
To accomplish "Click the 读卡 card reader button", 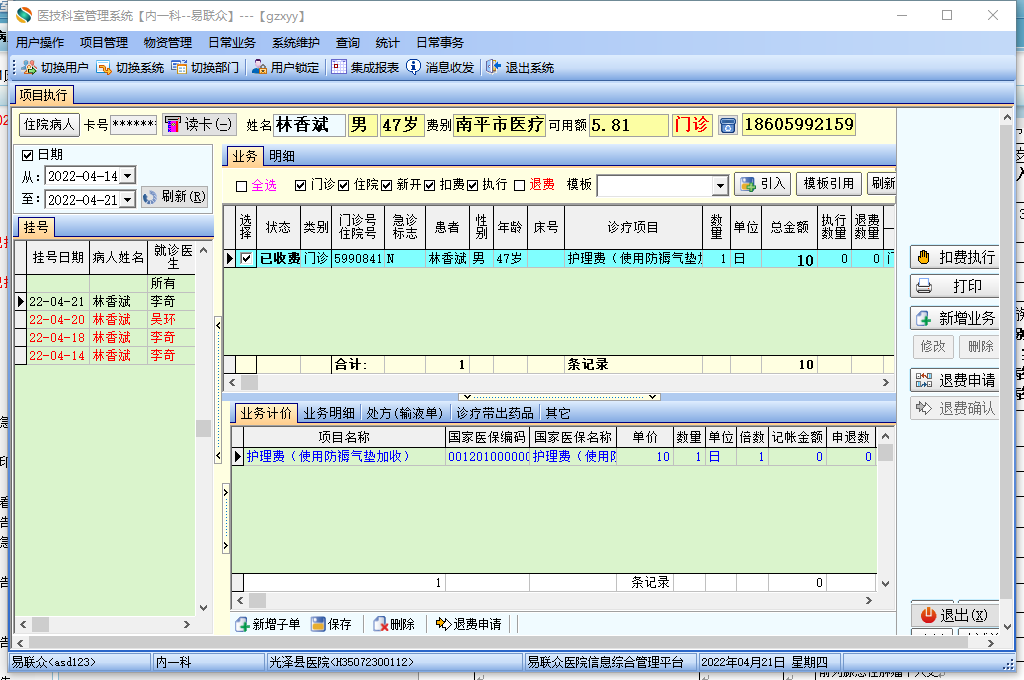I will coord(199,124).
